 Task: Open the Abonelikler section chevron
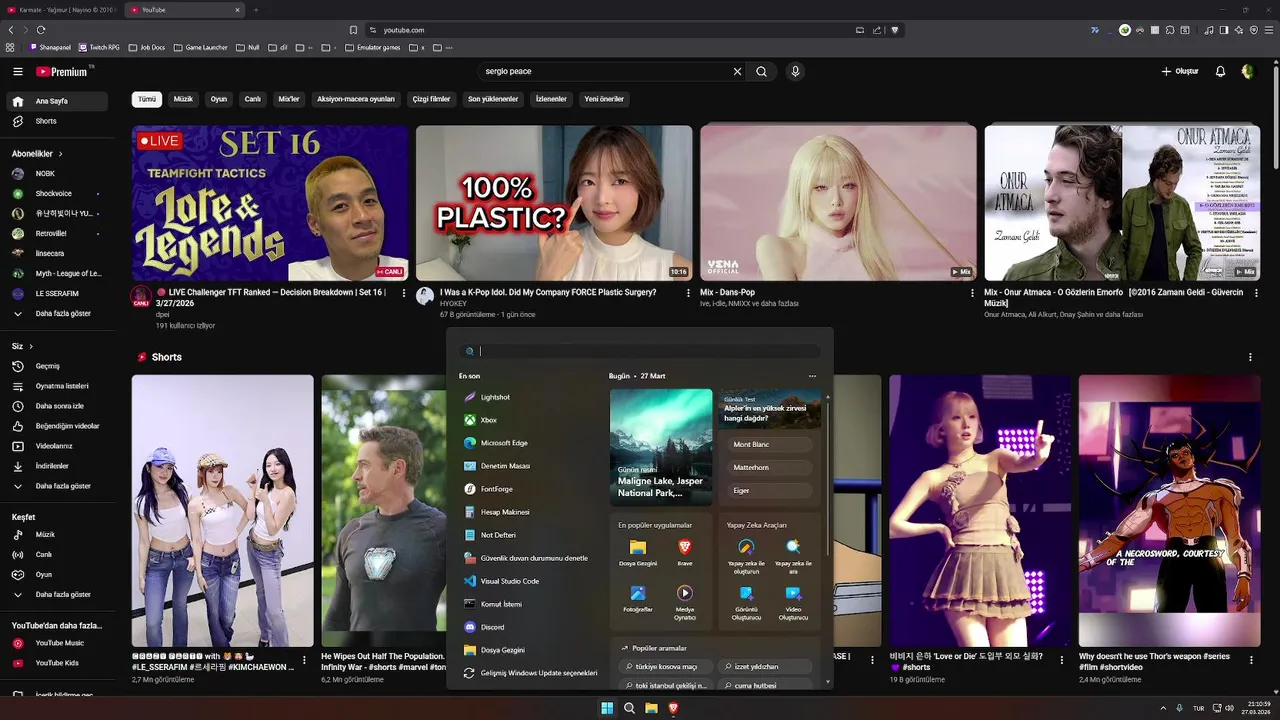pos(60,154)
